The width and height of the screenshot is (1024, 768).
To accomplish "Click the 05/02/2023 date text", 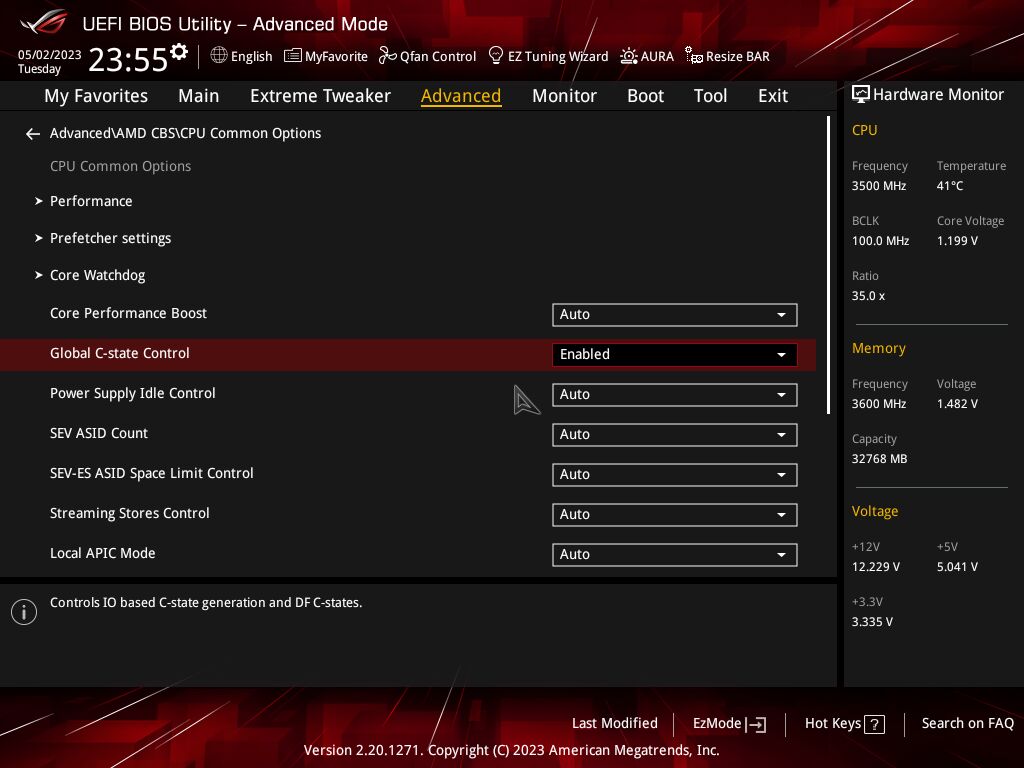I will tap(50, 54).
